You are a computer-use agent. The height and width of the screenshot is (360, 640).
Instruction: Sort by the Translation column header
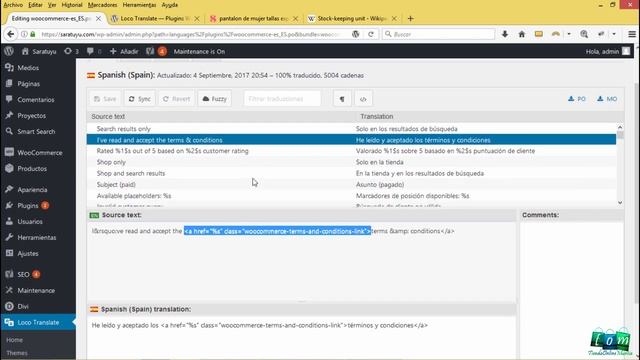377,116
